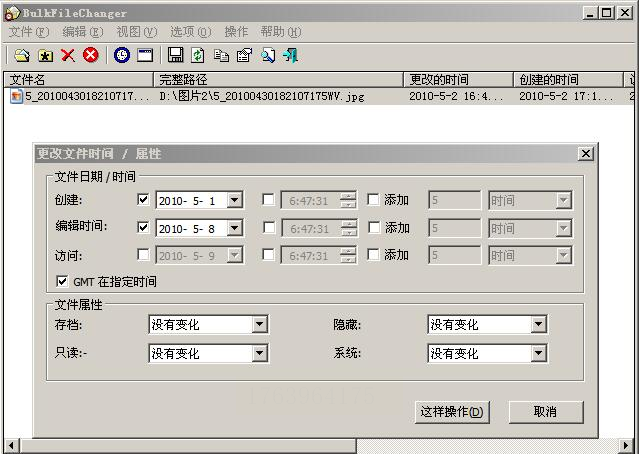Uncheck the 创建 date checkbox
The width and height of the screenshot is (639, 454).
143,200
